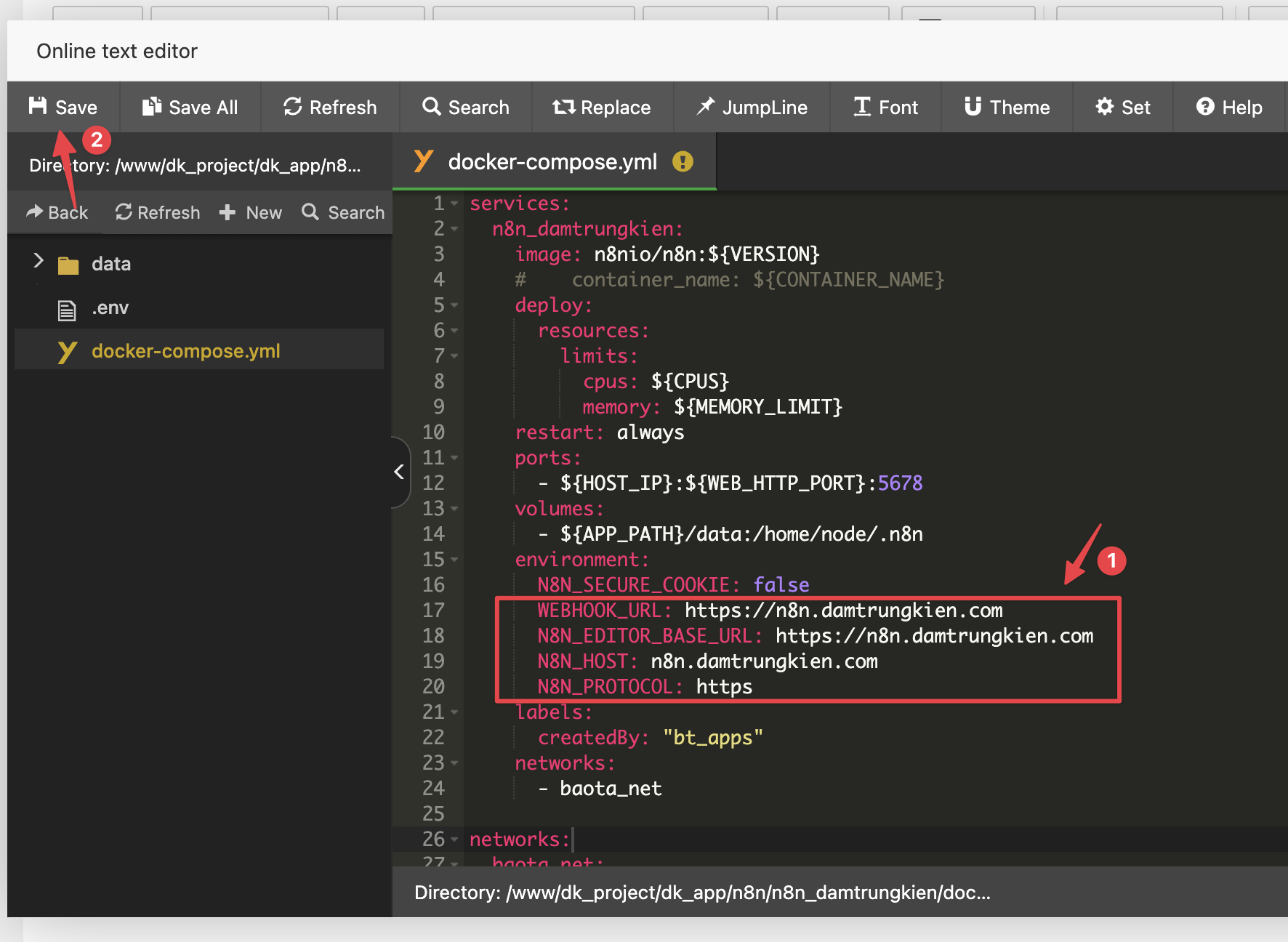The width and height of the screenshot is (1288, 942).
Task: Click the JumpLine pin icon
Action: (705, 106)
